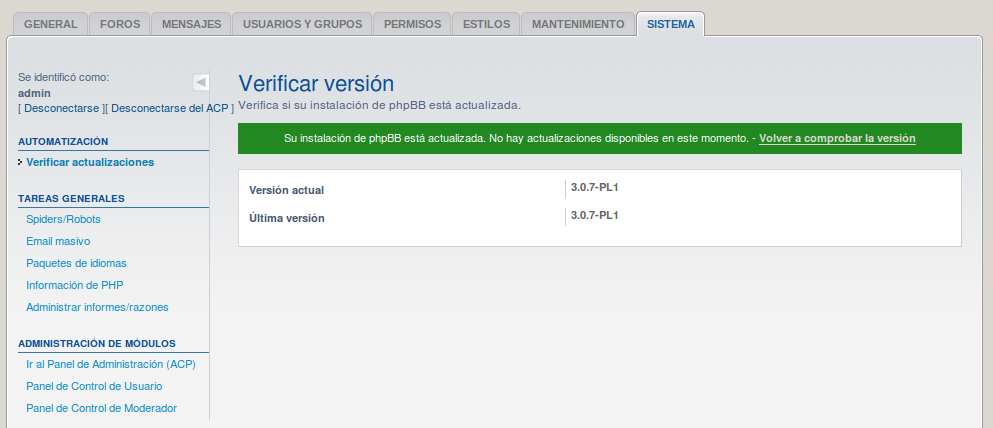Open Administrar informes/razones
The image size is (993, 428).
click(98, 307)
